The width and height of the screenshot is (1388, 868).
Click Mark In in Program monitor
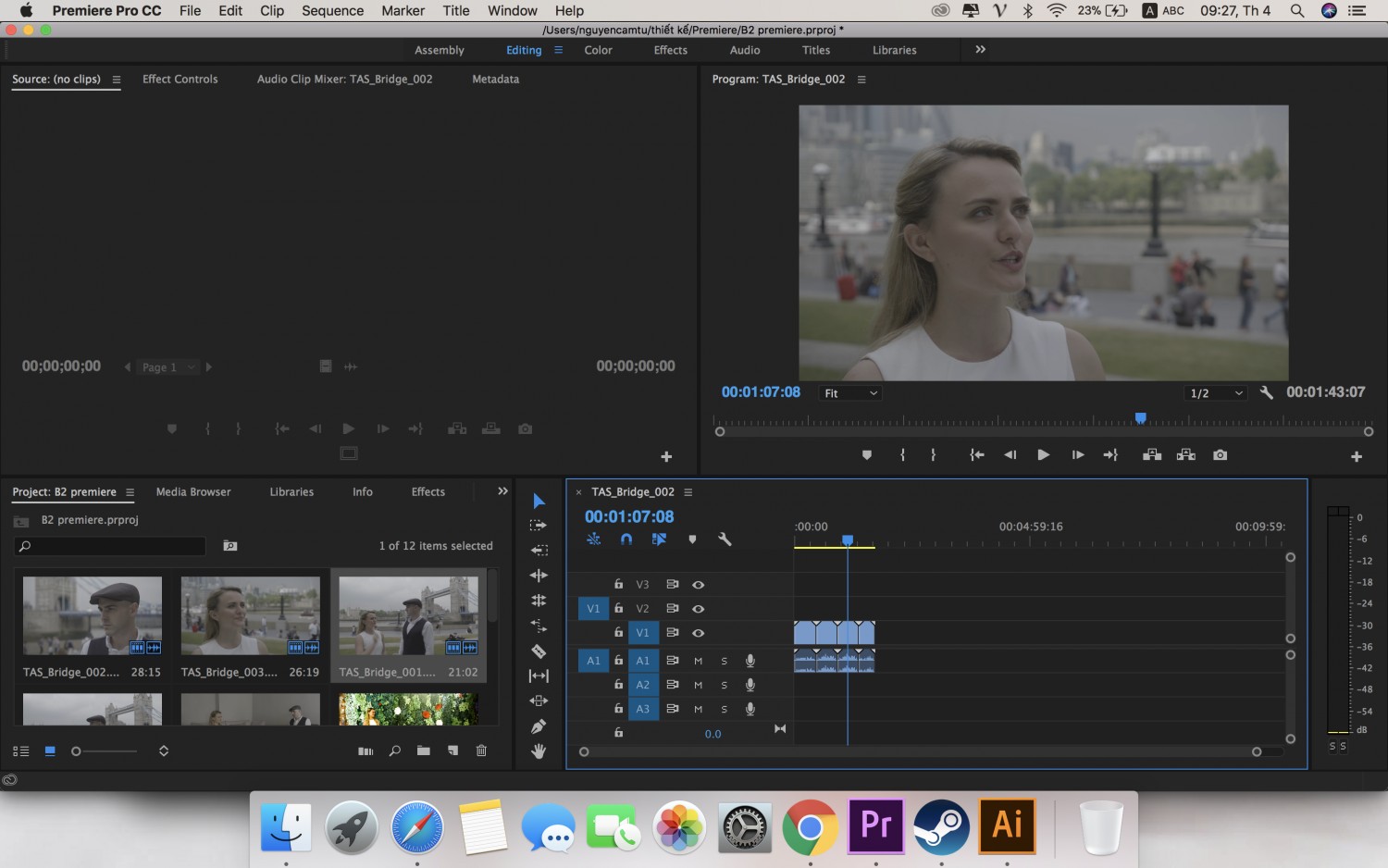coord(902,455)
